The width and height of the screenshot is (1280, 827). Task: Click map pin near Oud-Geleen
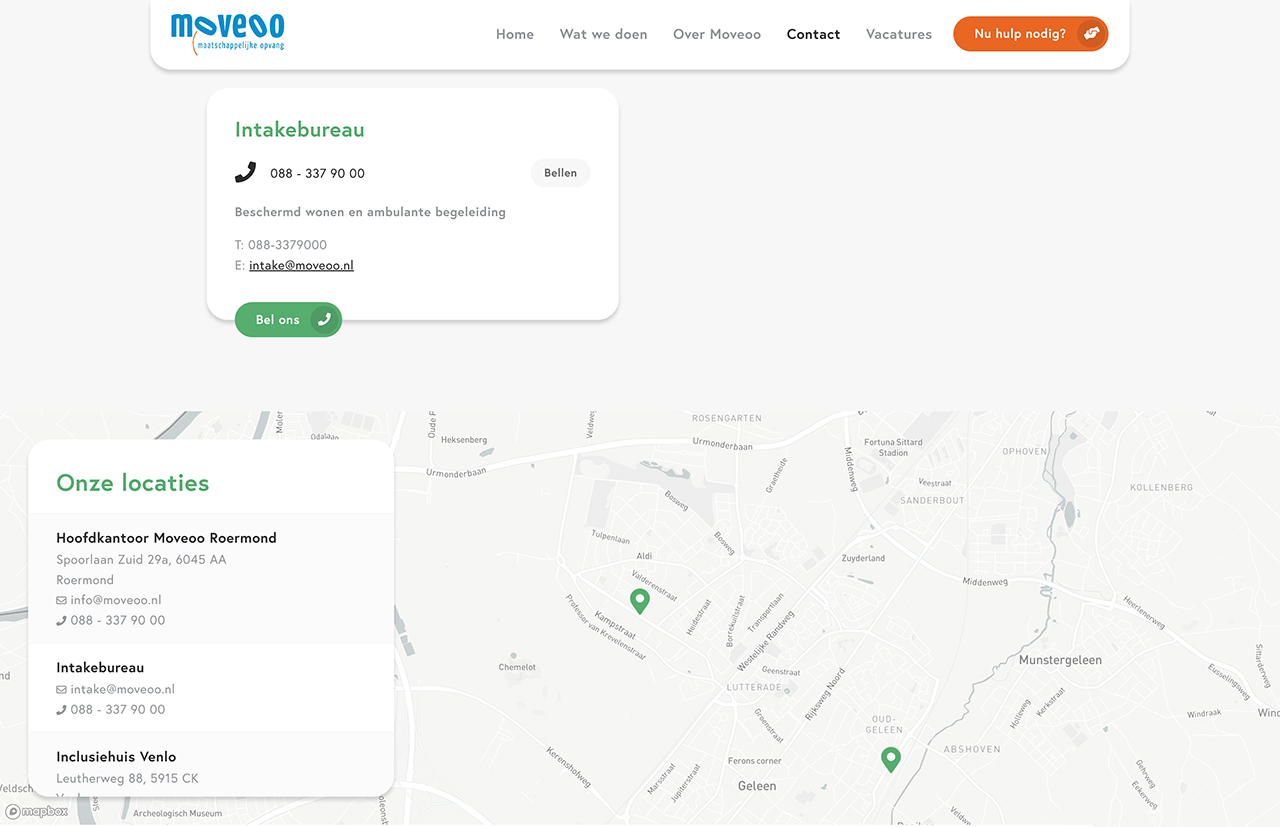click(x=890, y=760)
